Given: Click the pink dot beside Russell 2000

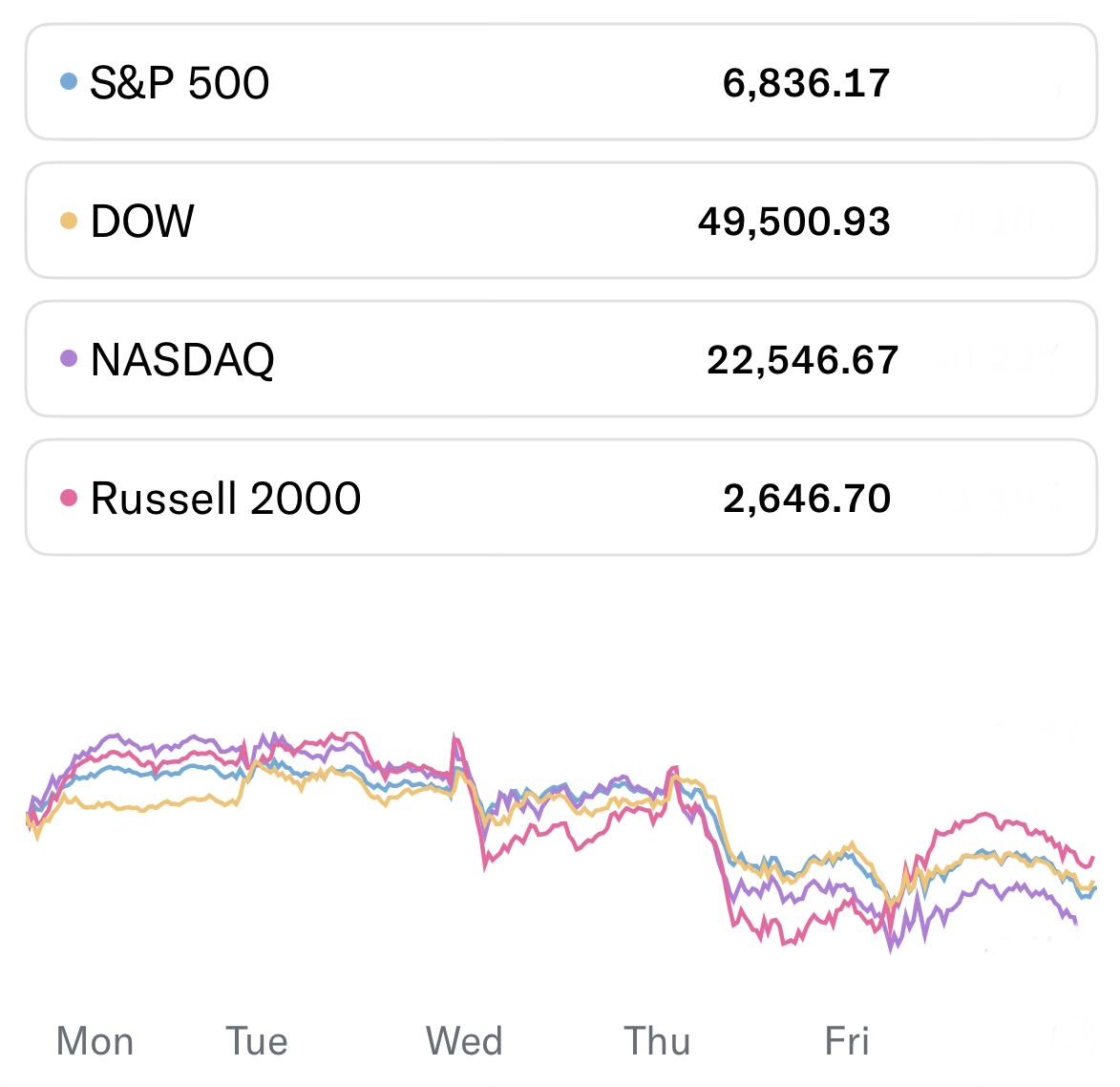Looking at the screenshot, I should [x=68, y=498].
